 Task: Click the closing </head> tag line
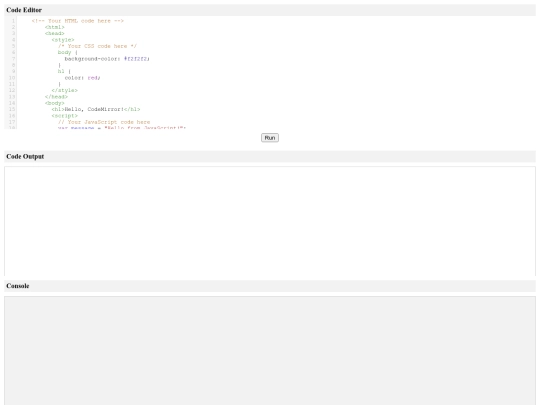coord(56,96)
